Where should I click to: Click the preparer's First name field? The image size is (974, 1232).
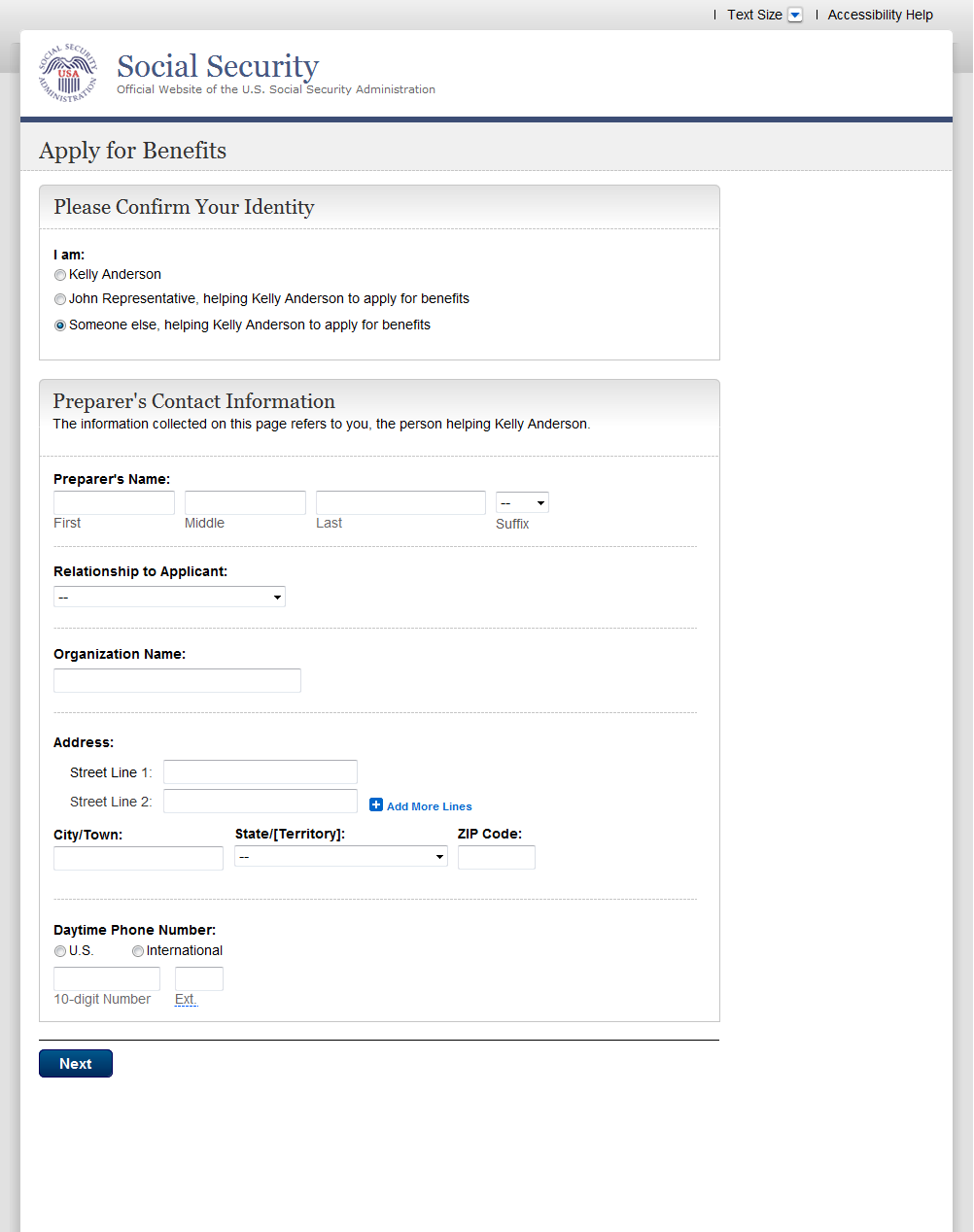[x=114, y=502]
